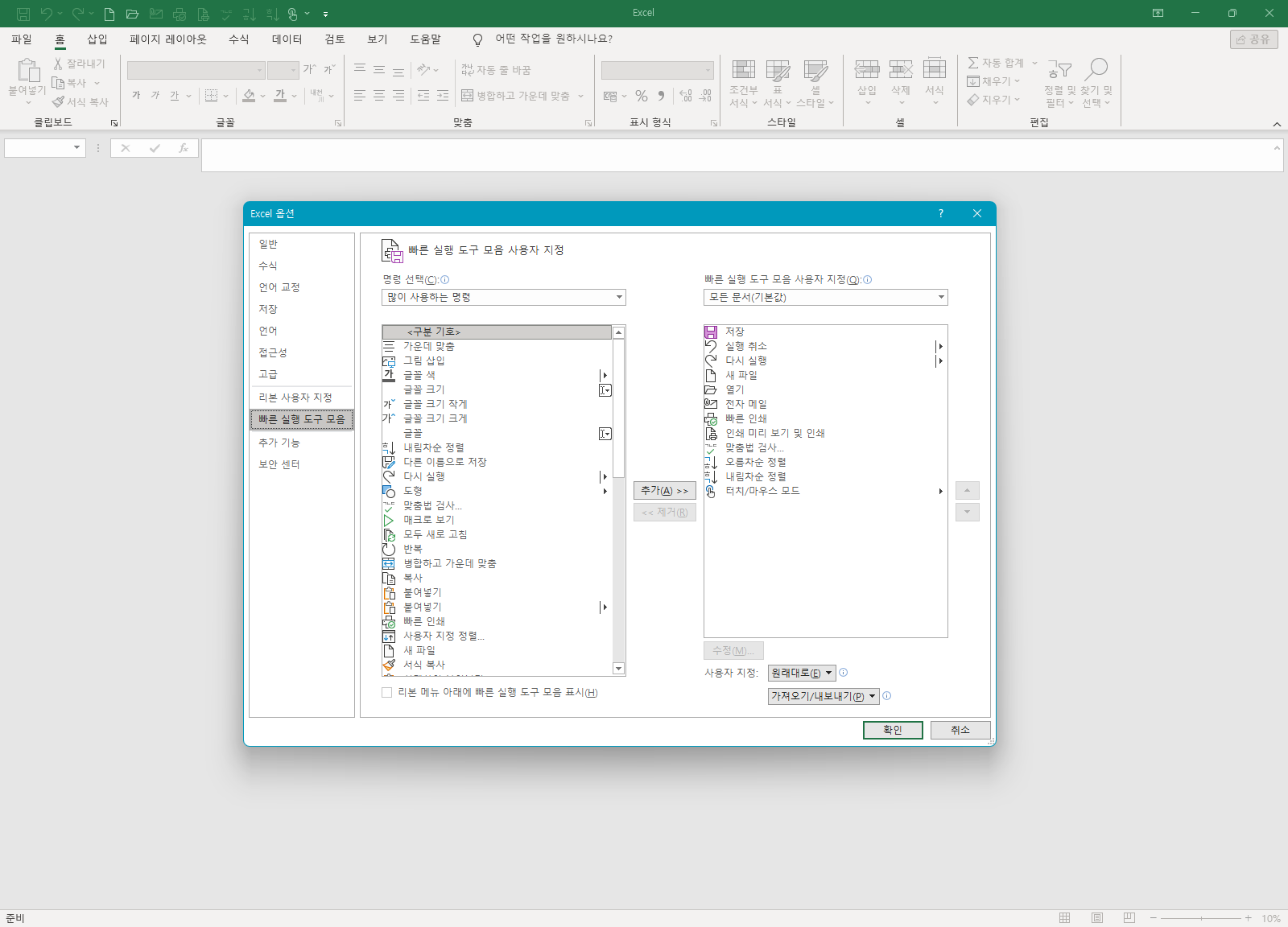Select 매크로 보기 in the command list

497,520
